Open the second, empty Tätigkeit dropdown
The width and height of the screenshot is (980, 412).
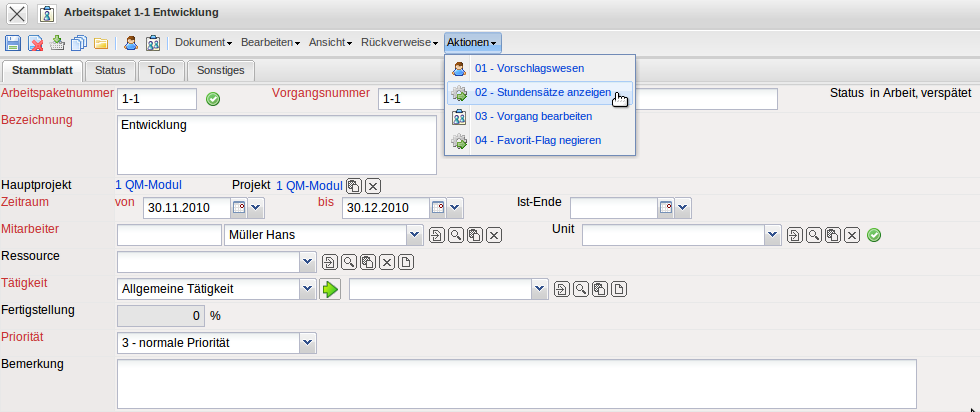pyautogui.click(x=540, y=289)
